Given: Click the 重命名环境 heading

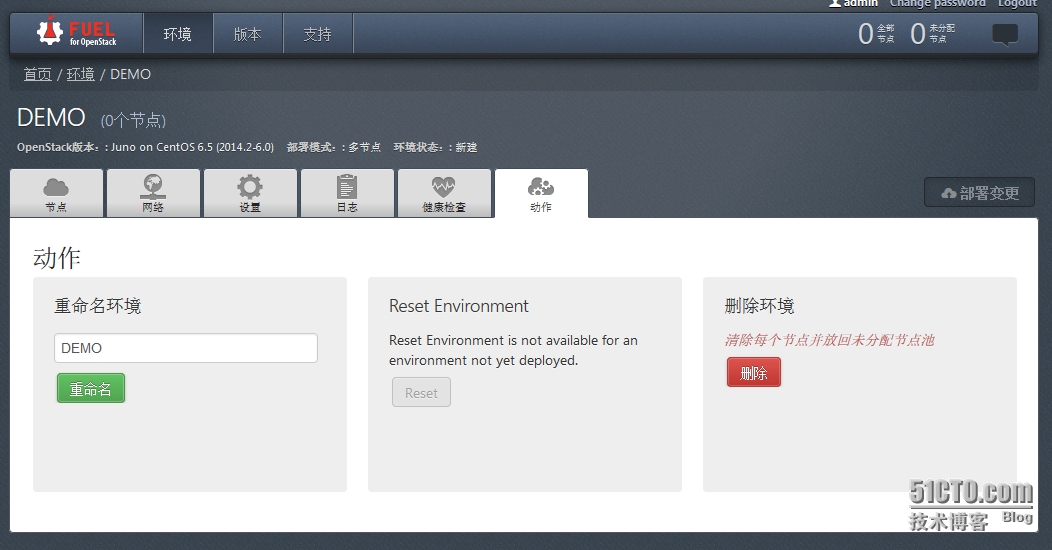Looking at the screenshot, I should click(x=97, y=306).
